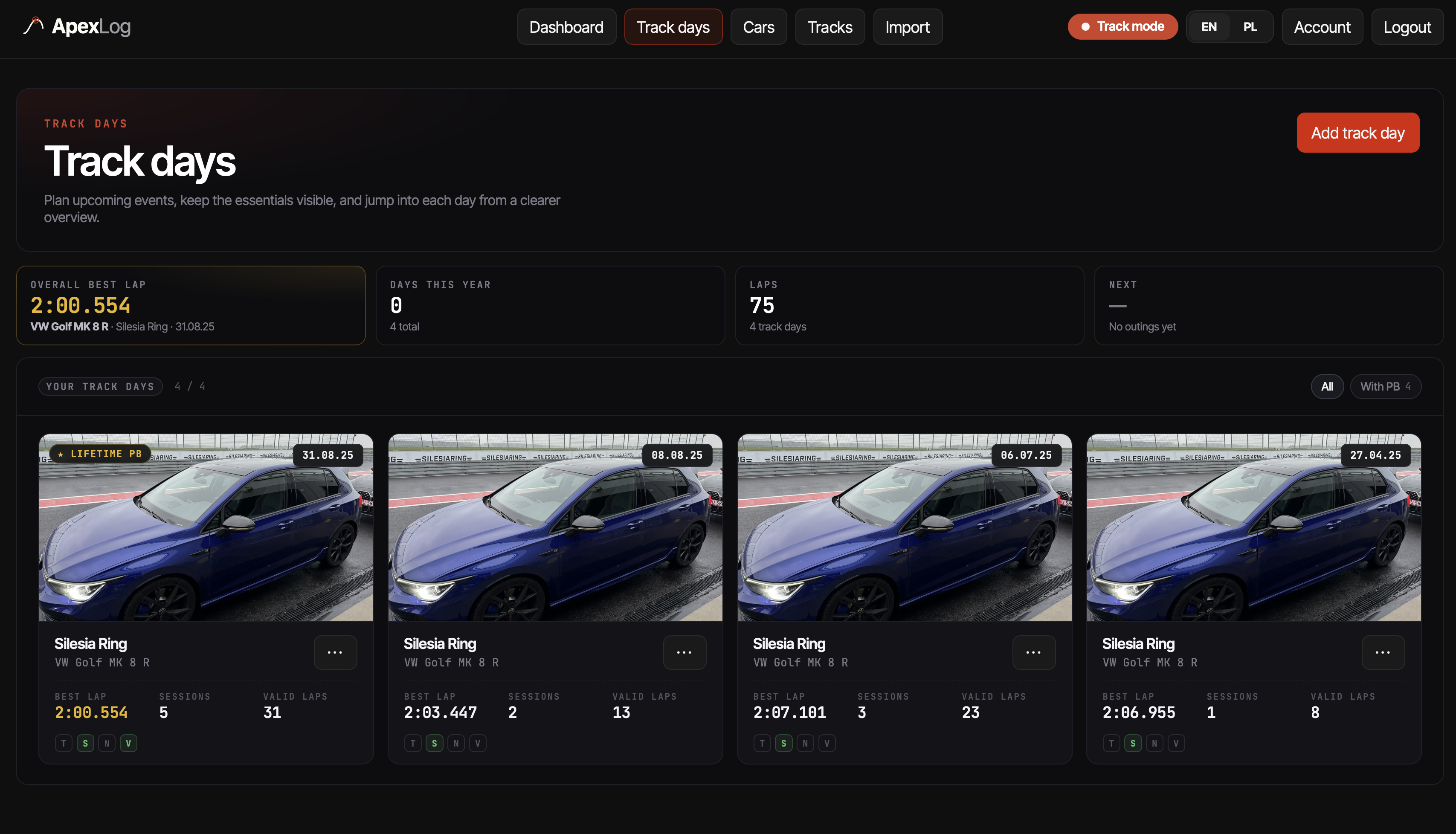Click the 06.07.25 date badge
Image resolution: width=1456 pixels, height=834 pixels.
point(1026,455)
